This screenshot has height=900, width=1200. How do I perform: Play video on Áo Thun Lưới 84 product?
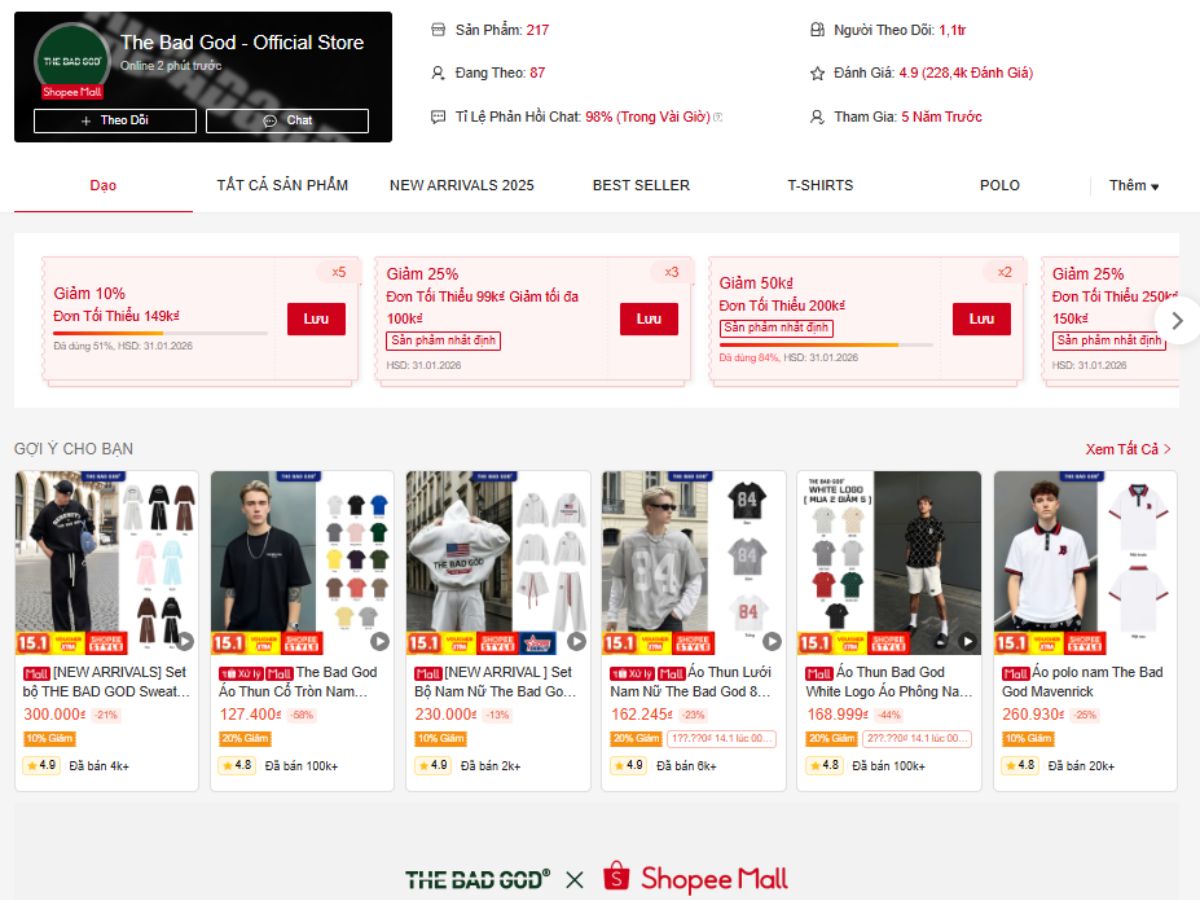772,641
